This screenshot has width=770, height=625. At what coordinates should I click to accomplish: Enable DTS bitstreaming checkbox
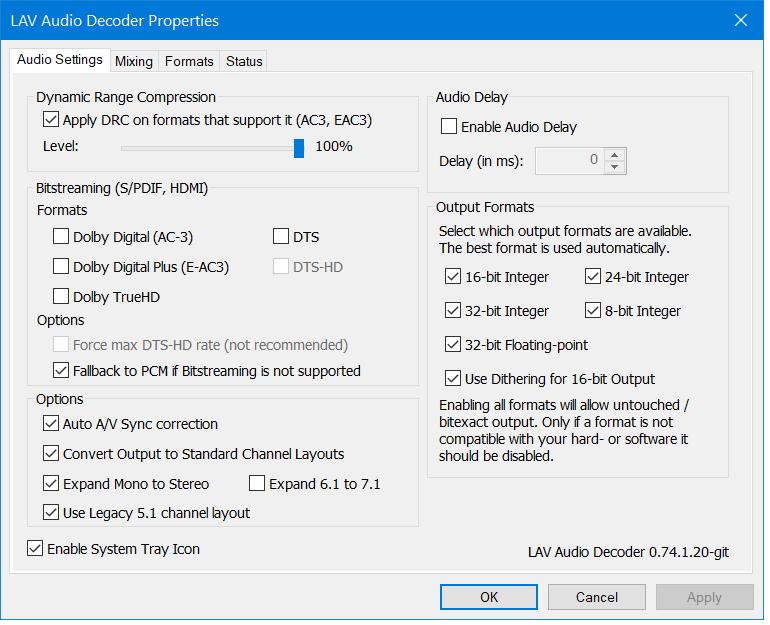click(x=281, y=236)
